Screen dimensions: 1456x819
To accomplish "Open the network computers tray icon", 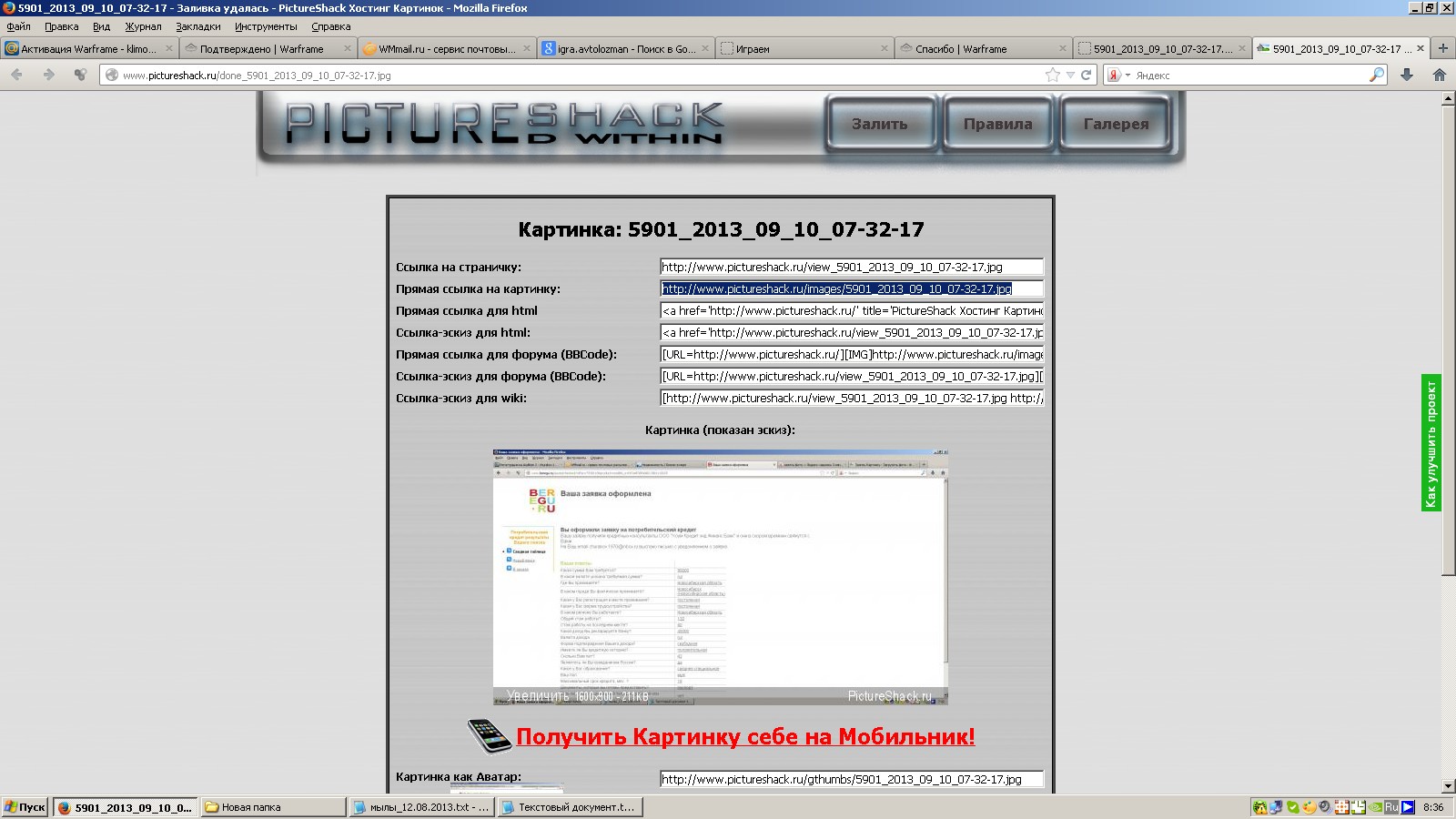I will tap(1276, 807).
